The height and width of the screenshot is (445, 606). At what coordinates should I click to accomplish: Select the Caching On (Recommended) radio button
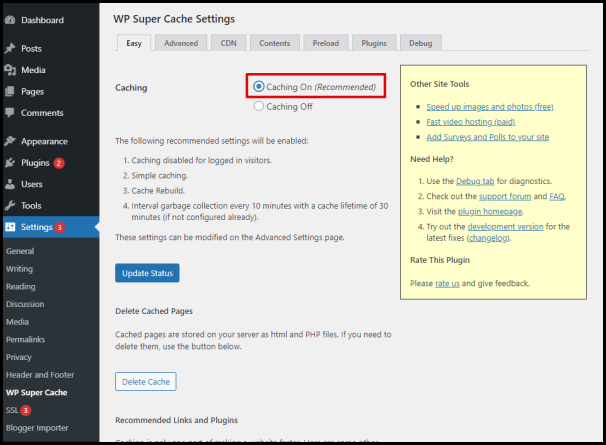(259, 86)
